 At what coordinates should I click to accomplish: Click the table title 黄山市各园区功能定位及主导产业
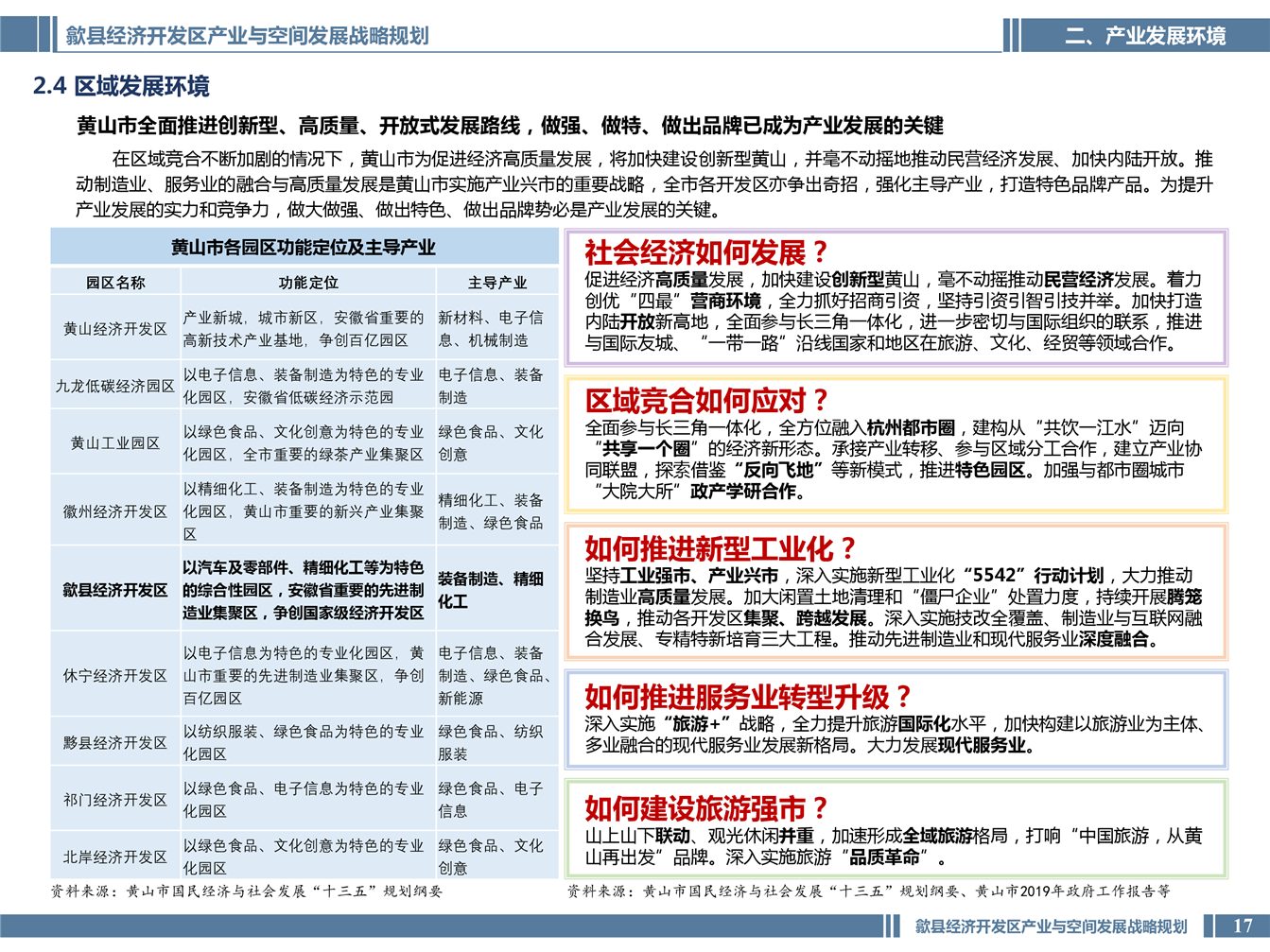[304, 248]
